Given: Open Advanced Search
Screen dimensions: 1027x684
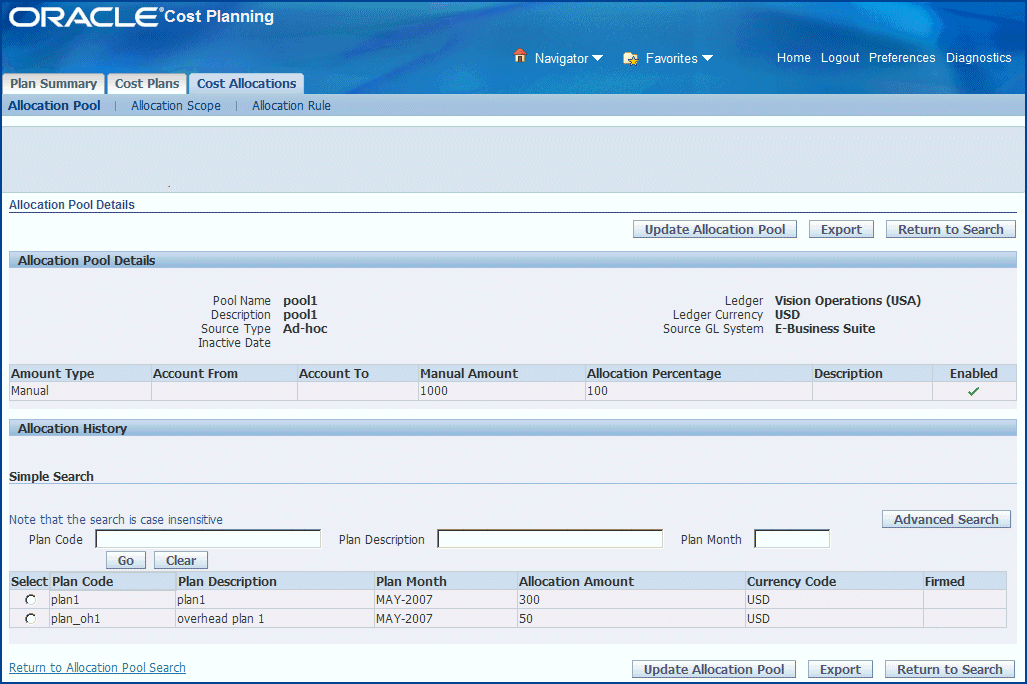Looking at the screenshot, I should 946,519.
